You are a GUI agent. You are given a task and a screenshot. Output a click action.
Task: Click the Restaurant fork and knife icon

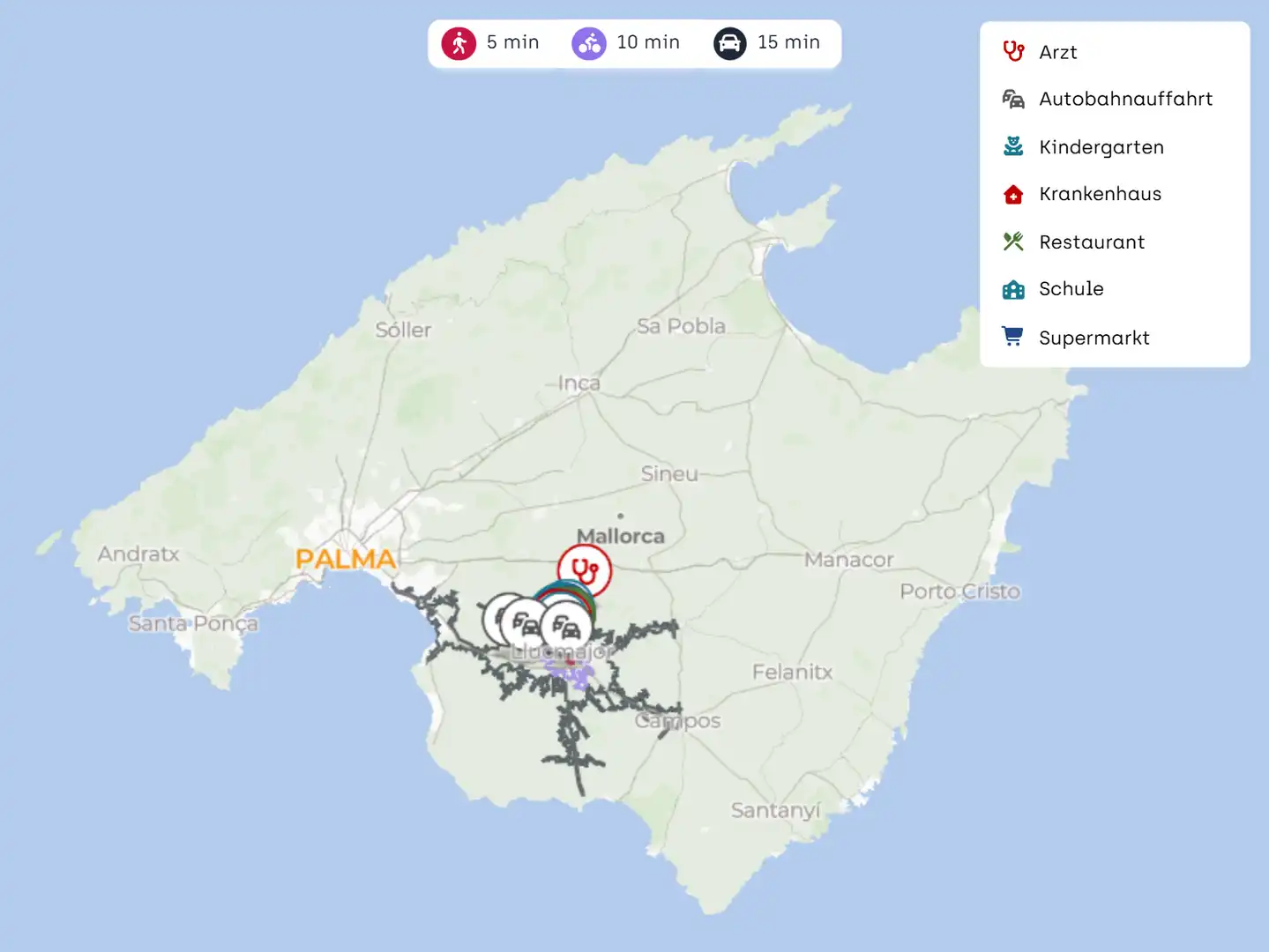(x=1013, y=242)
